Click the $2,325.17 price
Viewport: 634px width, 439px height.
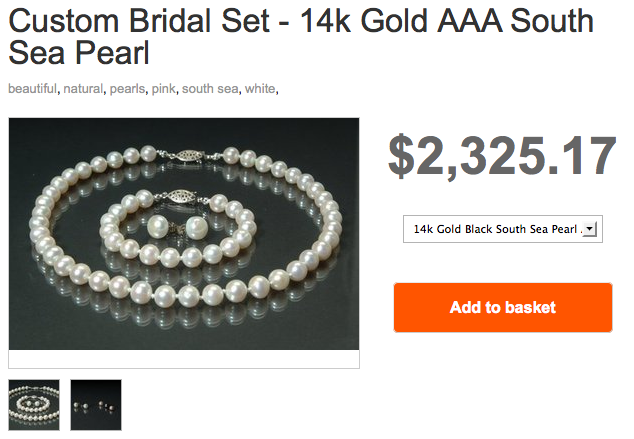[501, 156]
